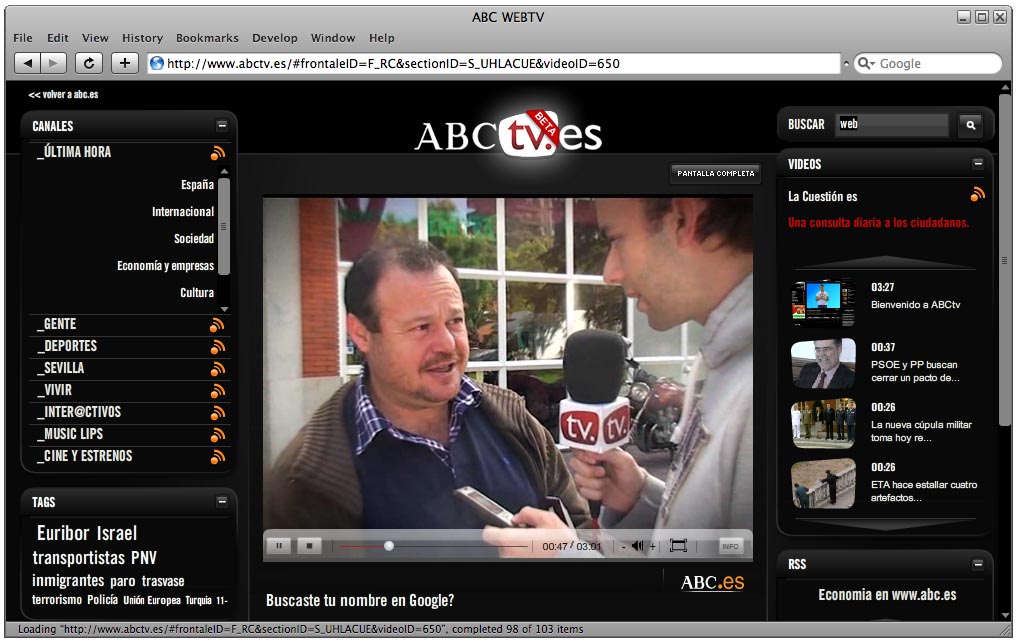This screenshot has width=1016, height=642.
Task: Click the BUSCAR search input field
Action: 892,124
